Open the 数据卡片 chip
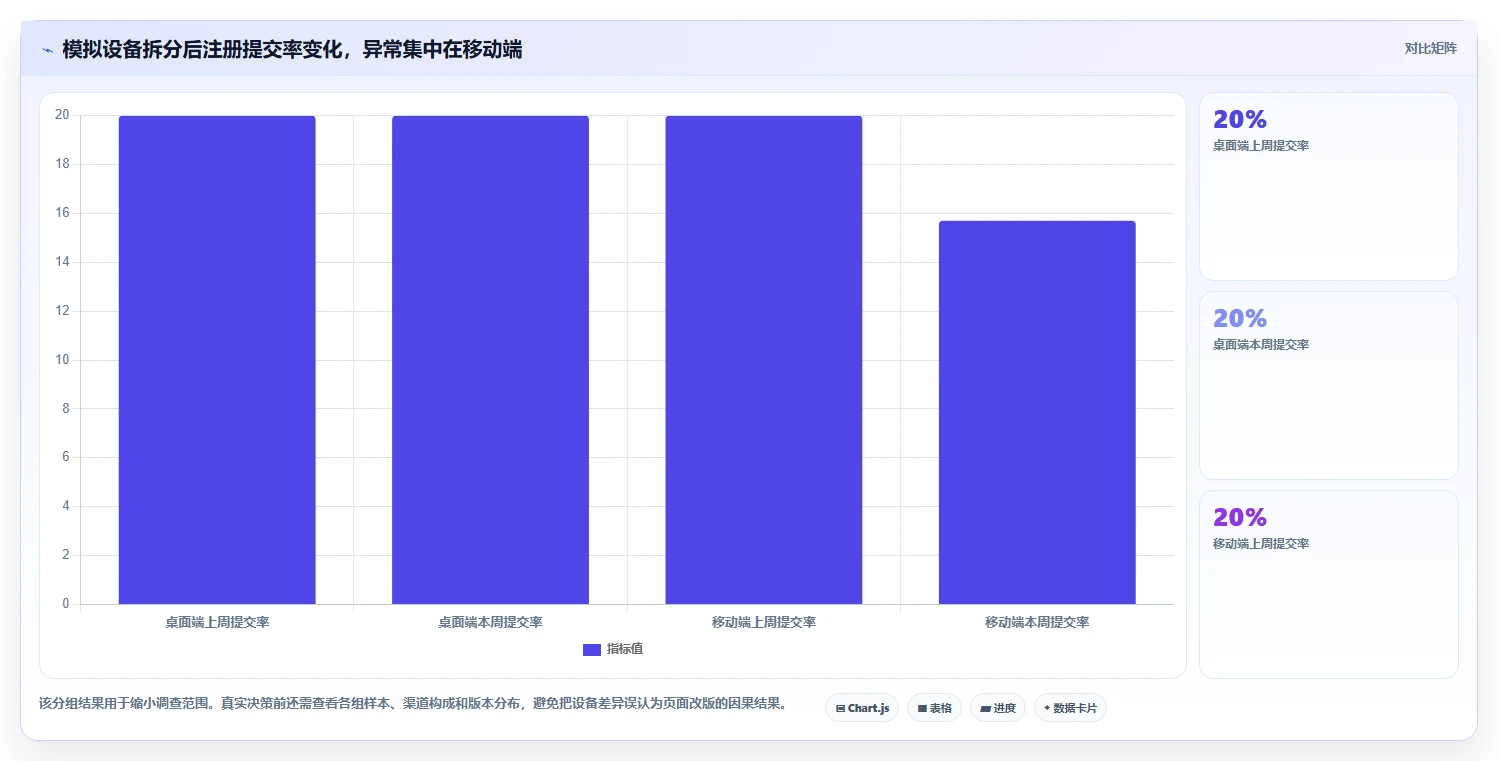 point(1071,708)
